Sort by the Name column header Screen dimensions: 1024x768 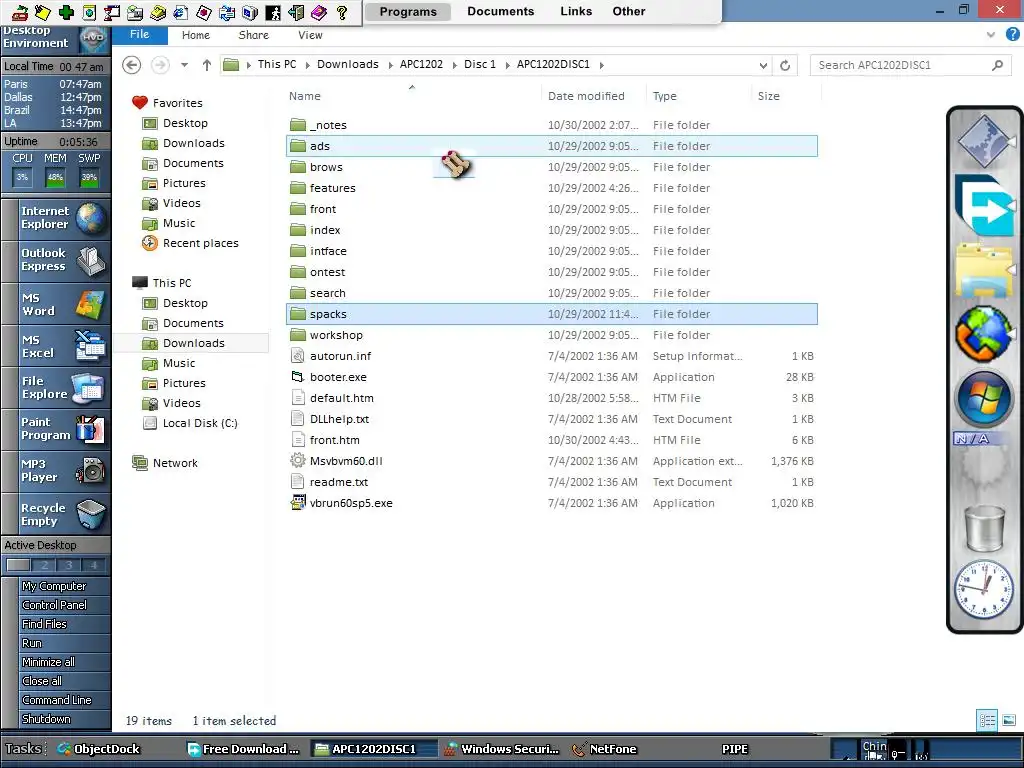[x=413, y=96]
